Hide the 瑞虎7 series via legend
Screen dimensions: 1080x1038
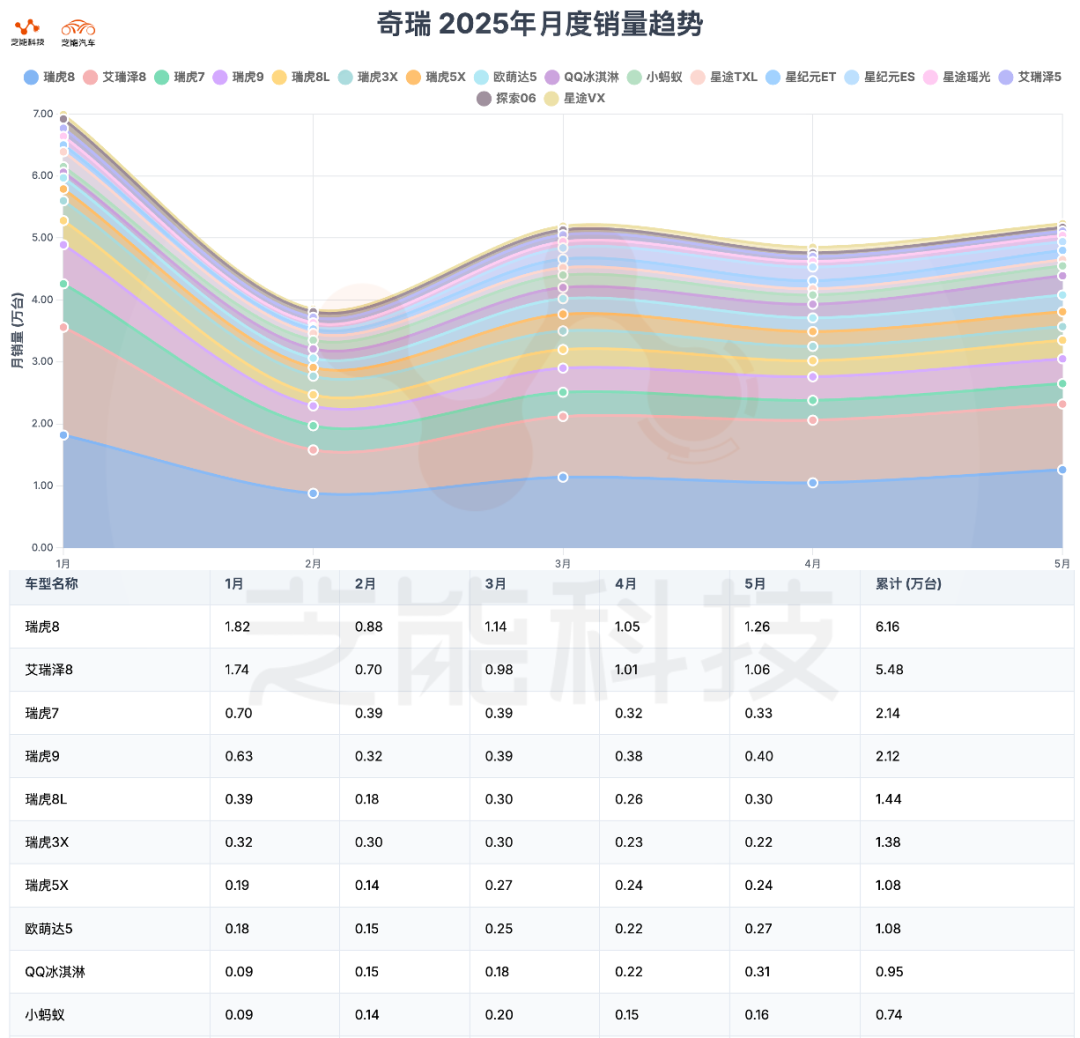[x=179, y=77]
